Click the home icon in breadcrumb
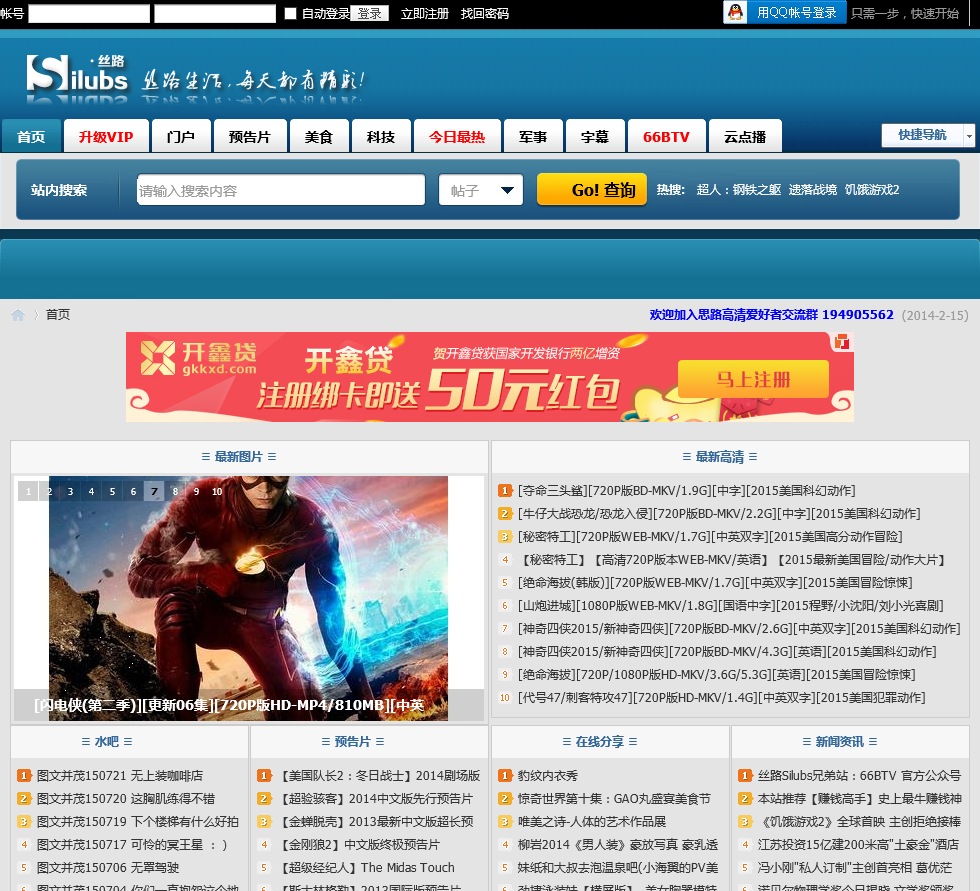The width and height of the screenshot is (980, 891). [18, 315]
